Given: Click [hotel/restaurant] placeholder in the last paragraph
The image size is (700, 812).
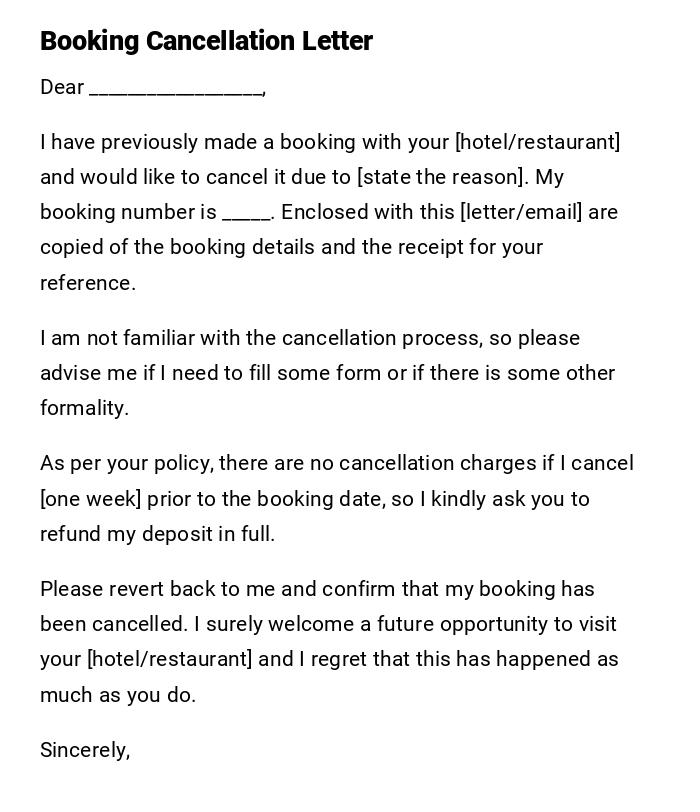Looking at the screenshot, I should point(170,660).
